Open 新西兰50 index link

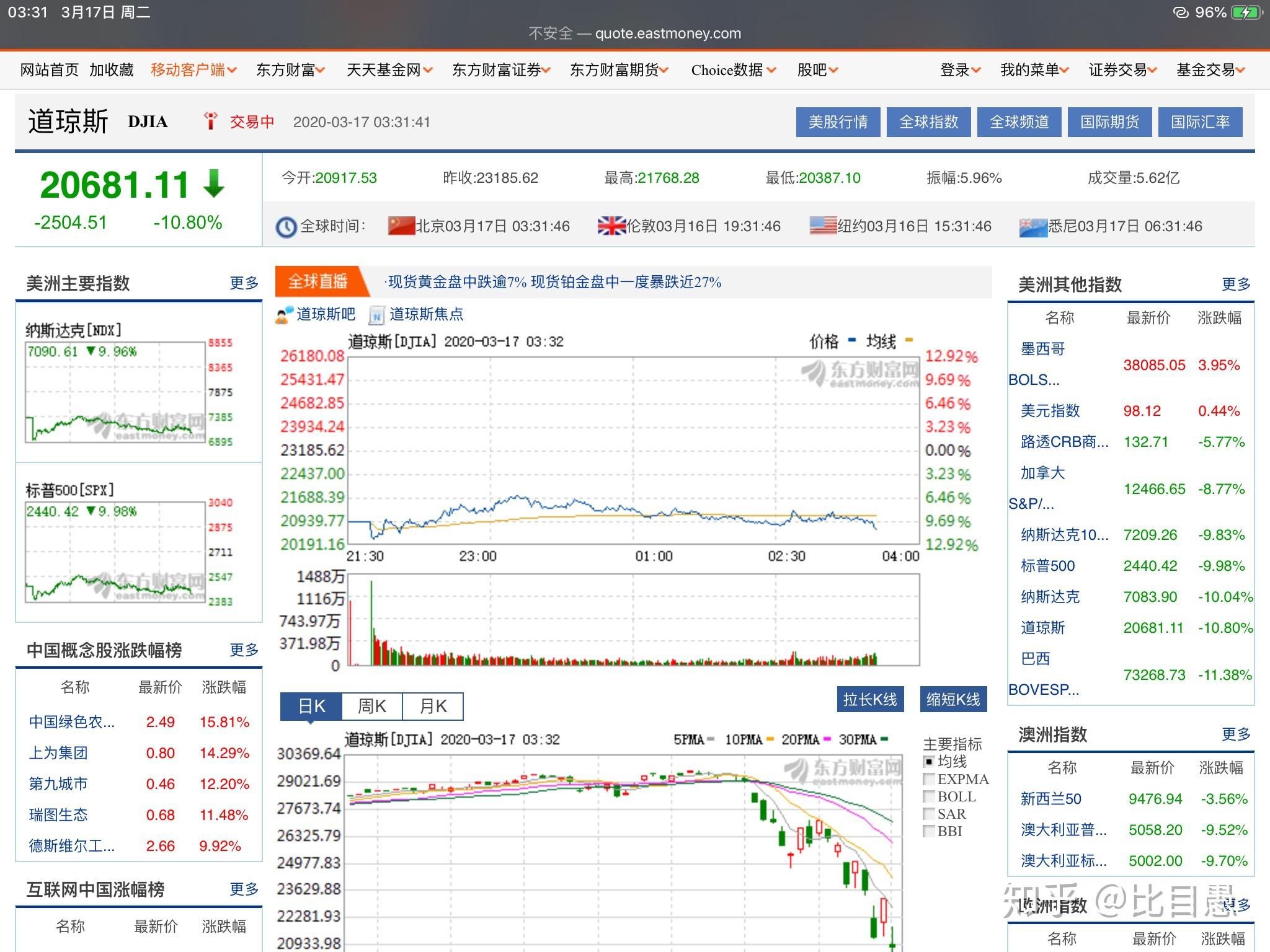click(1051, 799)
